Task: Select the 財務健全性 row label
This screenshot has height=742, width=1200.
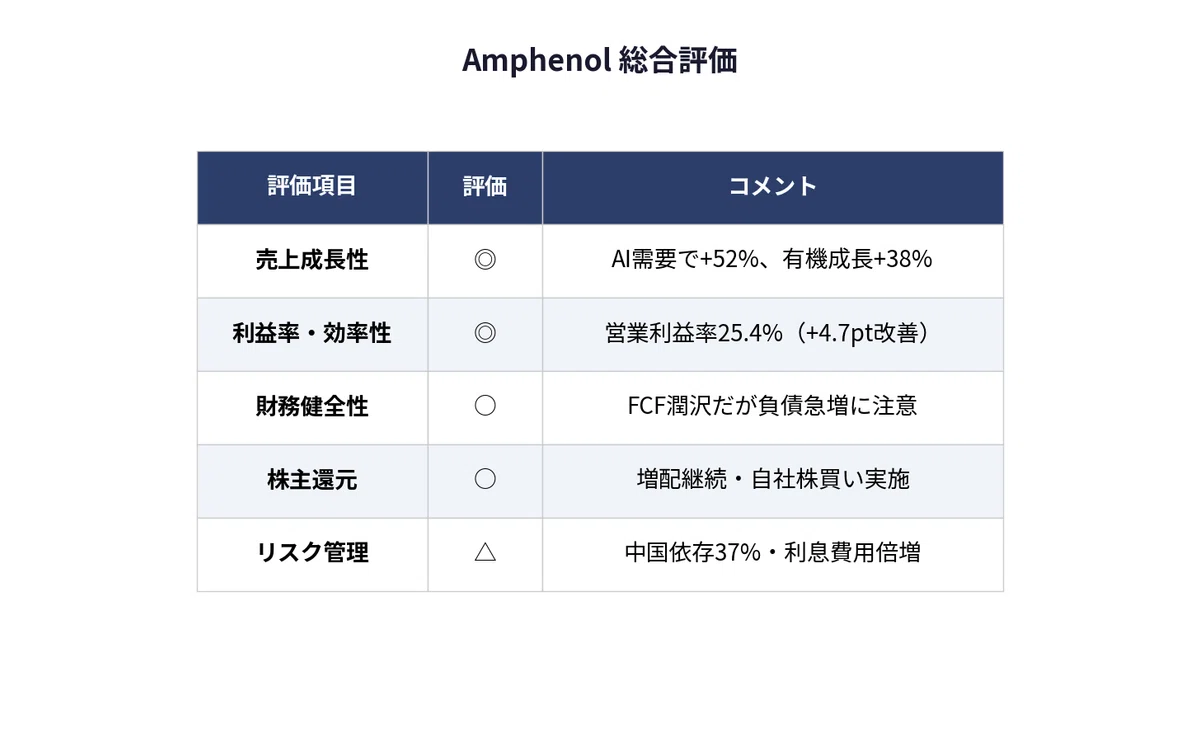Action: click(312, 406)
